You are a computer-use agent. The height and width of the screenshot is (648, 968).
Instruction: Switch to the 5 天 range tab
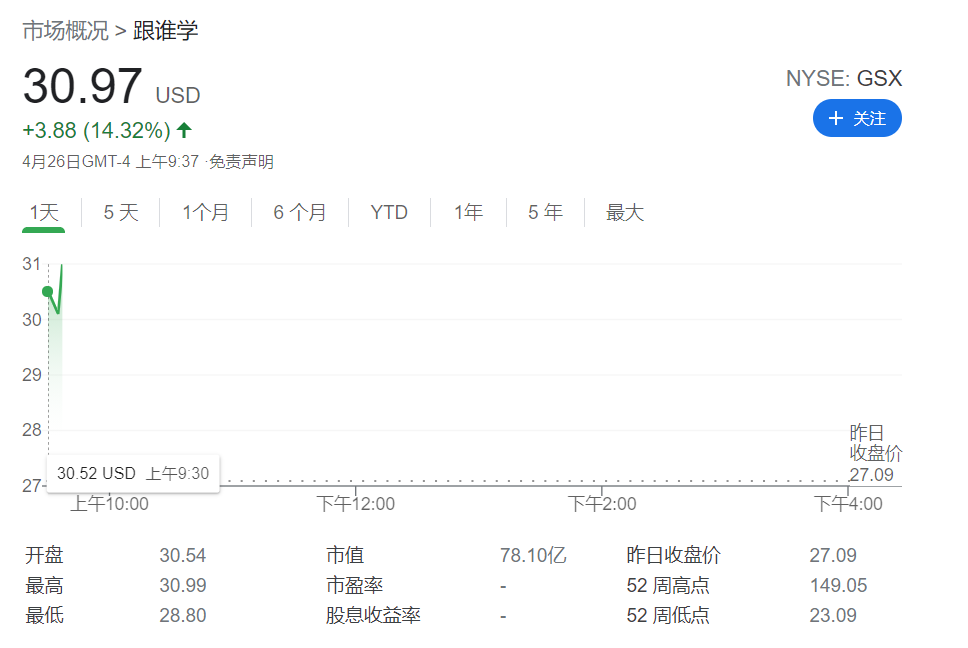click(121, 213)
